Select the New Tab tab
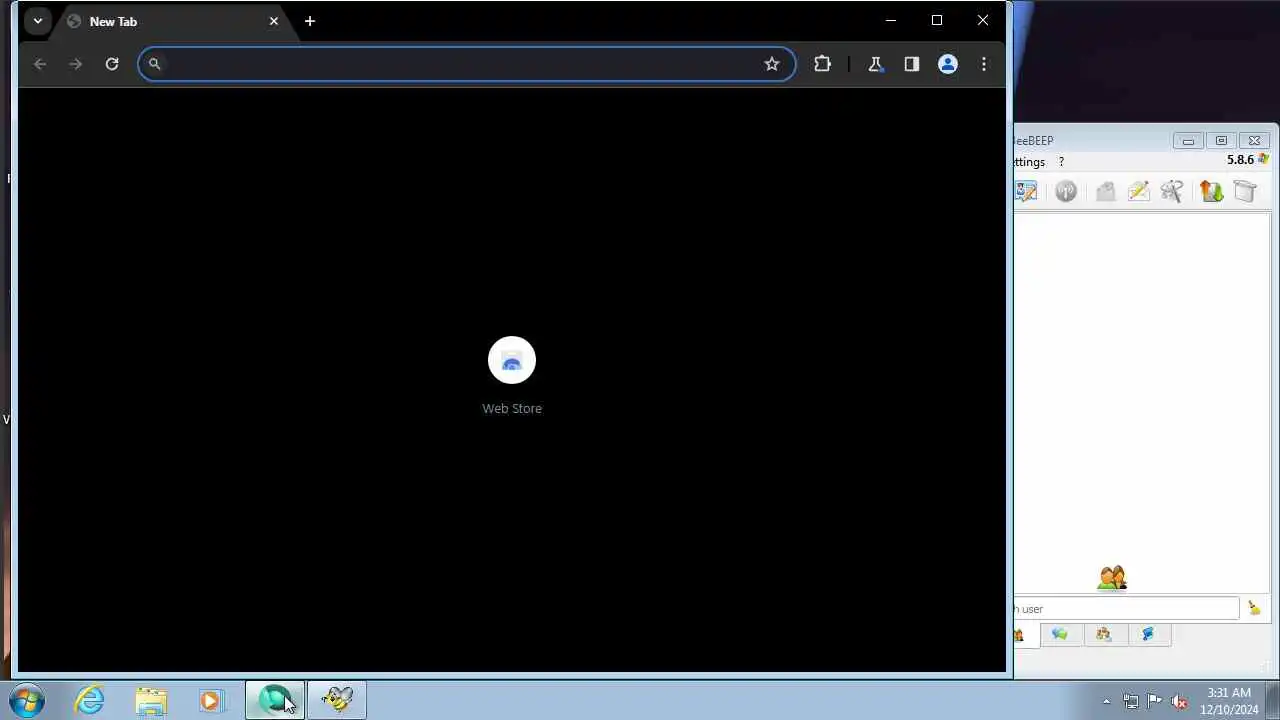This screenshot has width=1280, height=720. (172, 21)
